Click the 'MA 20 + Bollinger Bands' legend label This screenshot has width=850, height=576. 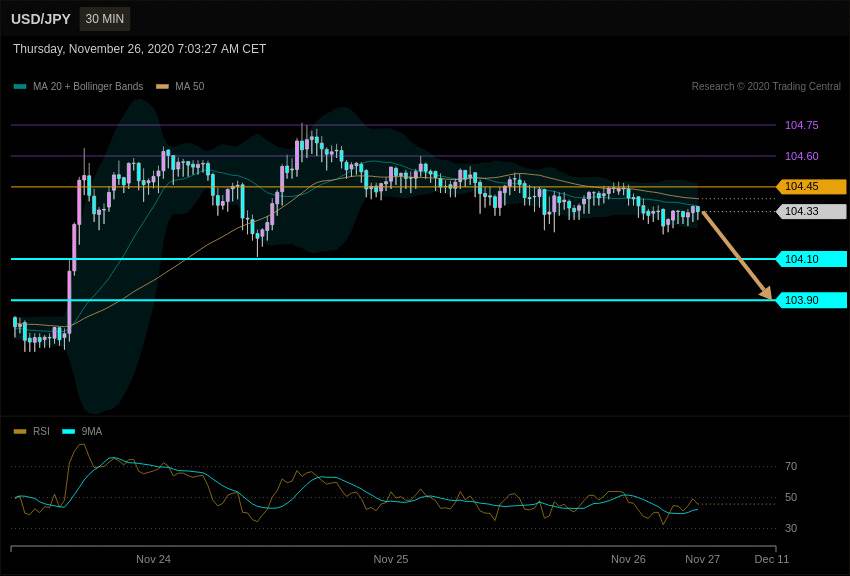click(x=88, y=86)
